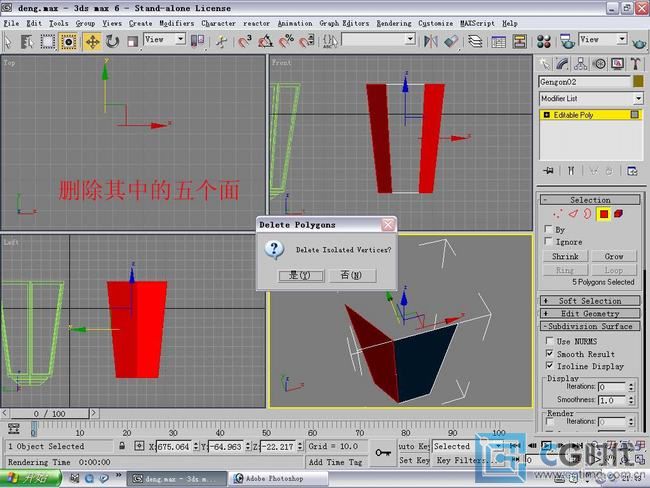The height and width of the screenshot is (488, 650).
Task: Enable Ignore Backfacing checkbox
Action: [x=548, y=241]
